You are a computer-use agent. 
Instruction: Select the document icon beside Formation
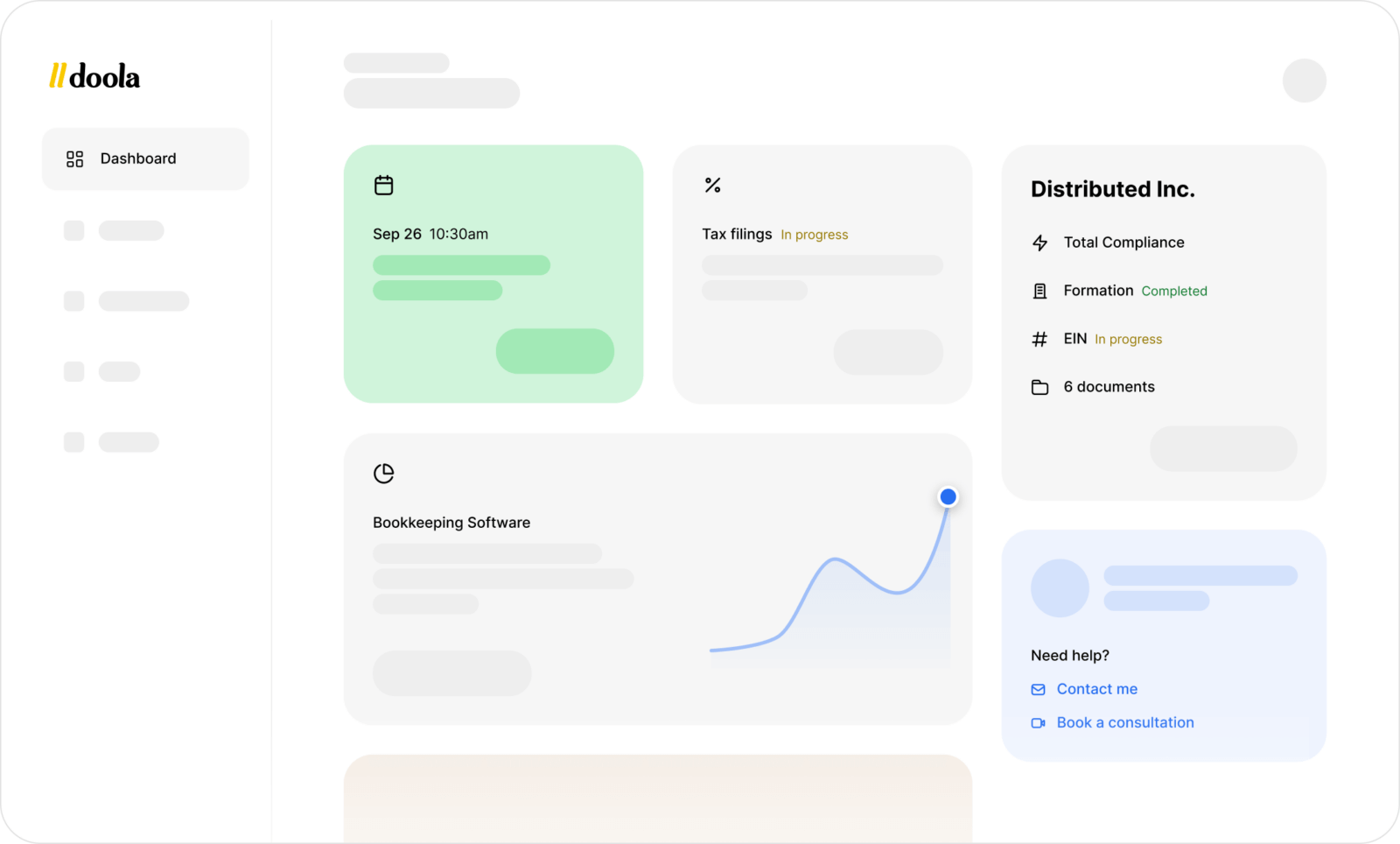click(1039, 291)
